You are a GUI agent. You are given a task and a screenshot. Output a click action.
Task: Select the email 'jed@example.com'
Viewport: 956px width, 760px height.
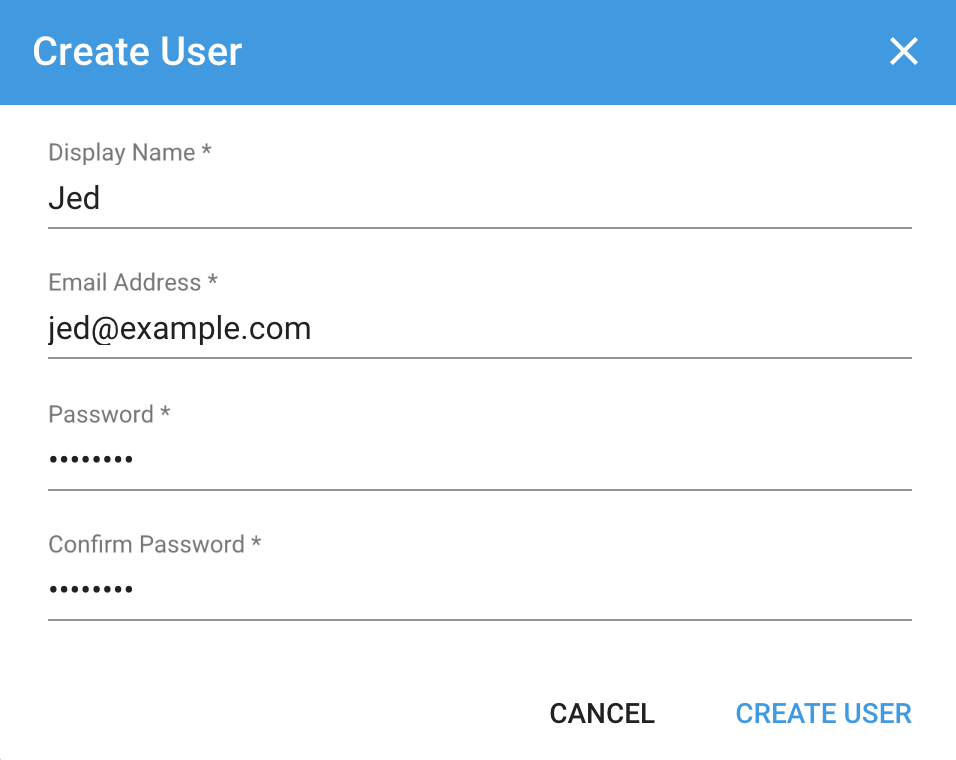point(180,328)
